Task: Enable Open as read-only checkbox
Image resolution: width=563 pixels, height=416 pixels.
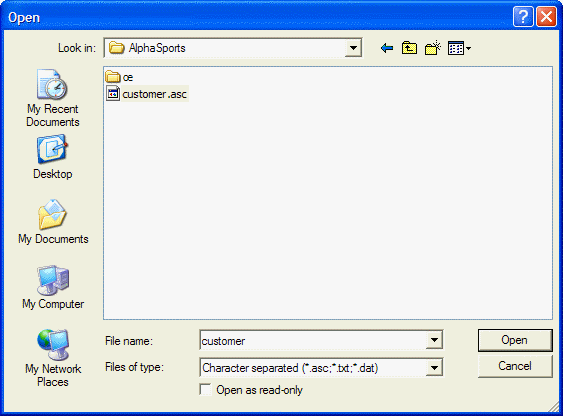Action: (206, 390)
